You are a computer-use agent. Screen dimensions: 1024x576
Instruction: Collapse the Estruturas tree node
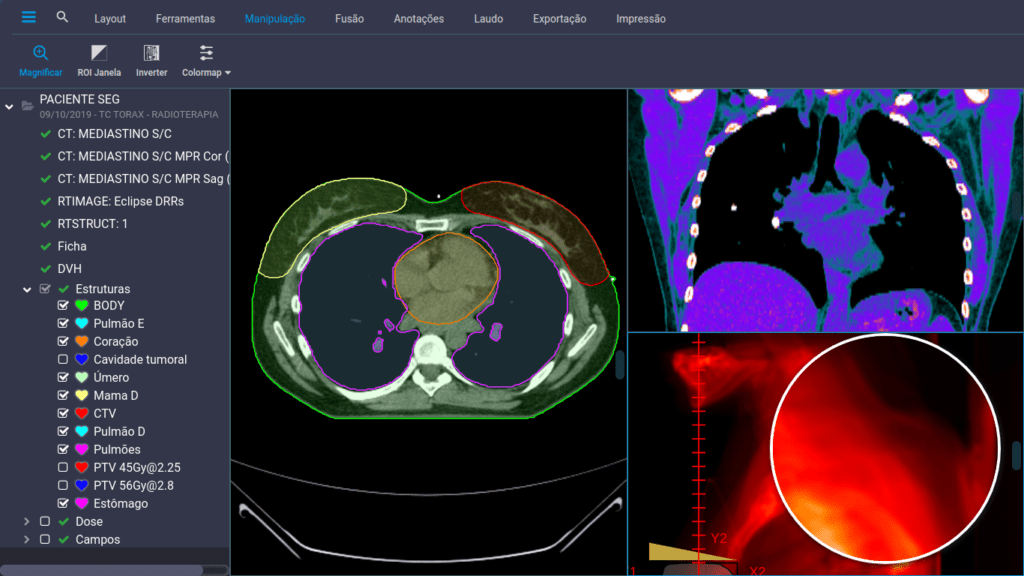pos(27,289)
